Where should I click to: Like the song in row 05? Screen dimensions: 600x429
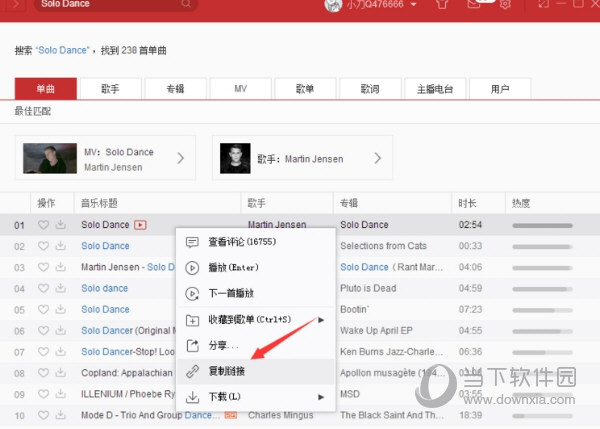[43, 309]
